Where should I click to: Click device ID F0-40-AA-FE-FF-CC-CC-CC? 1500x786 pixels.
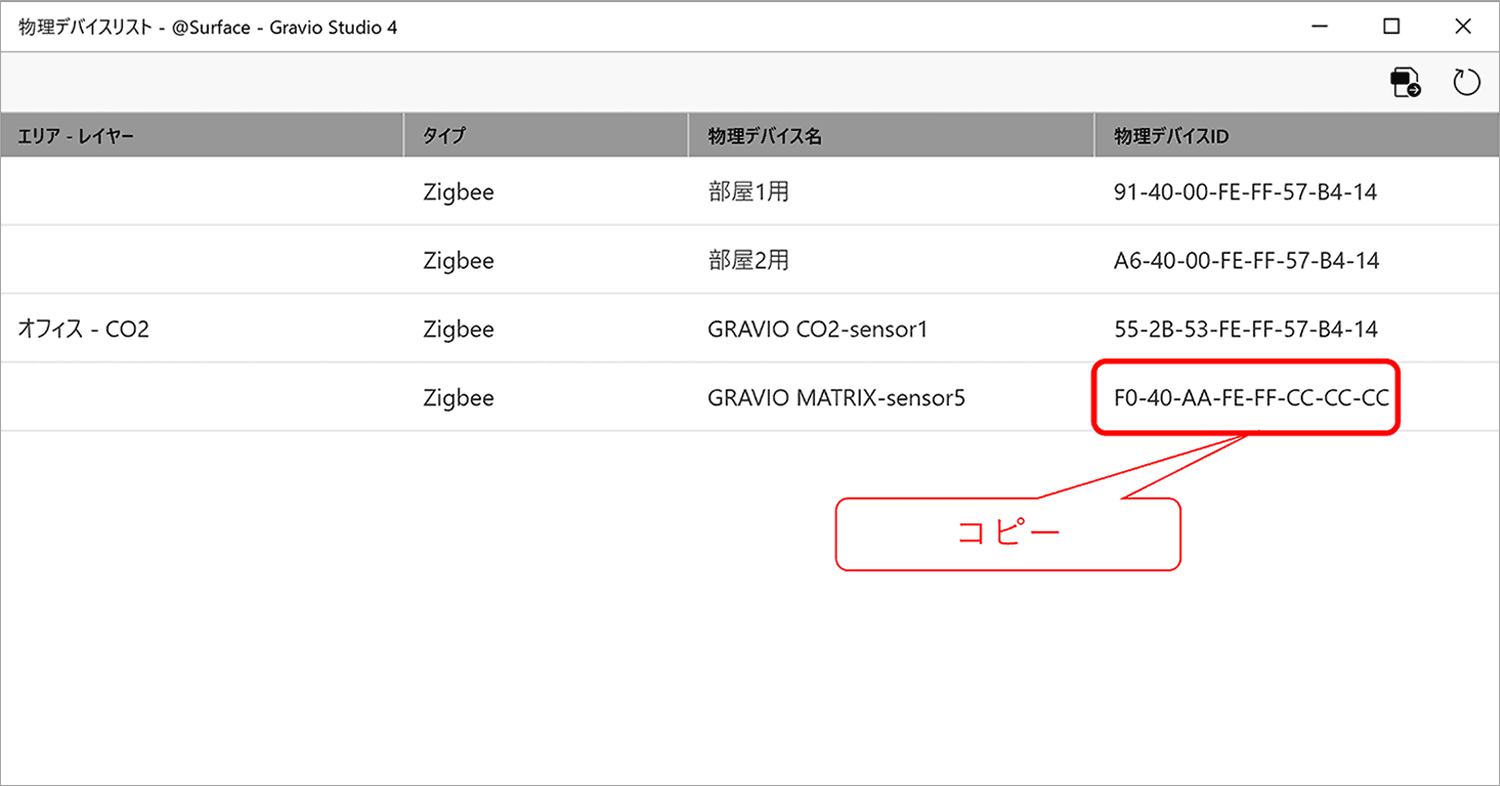point(1251,398)
